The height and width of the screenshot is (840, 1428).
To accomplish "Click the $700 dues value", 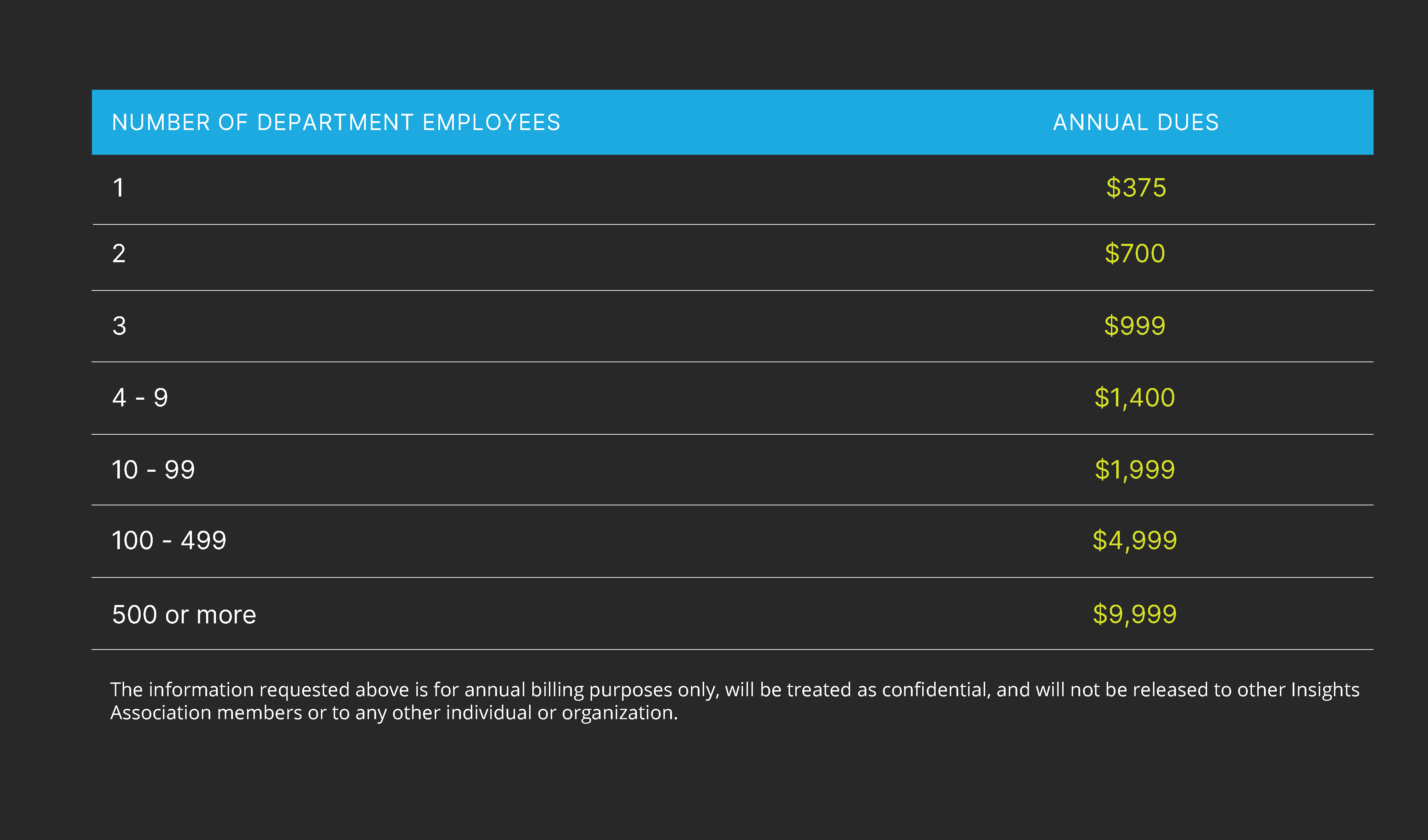I will pos(1135,253).
